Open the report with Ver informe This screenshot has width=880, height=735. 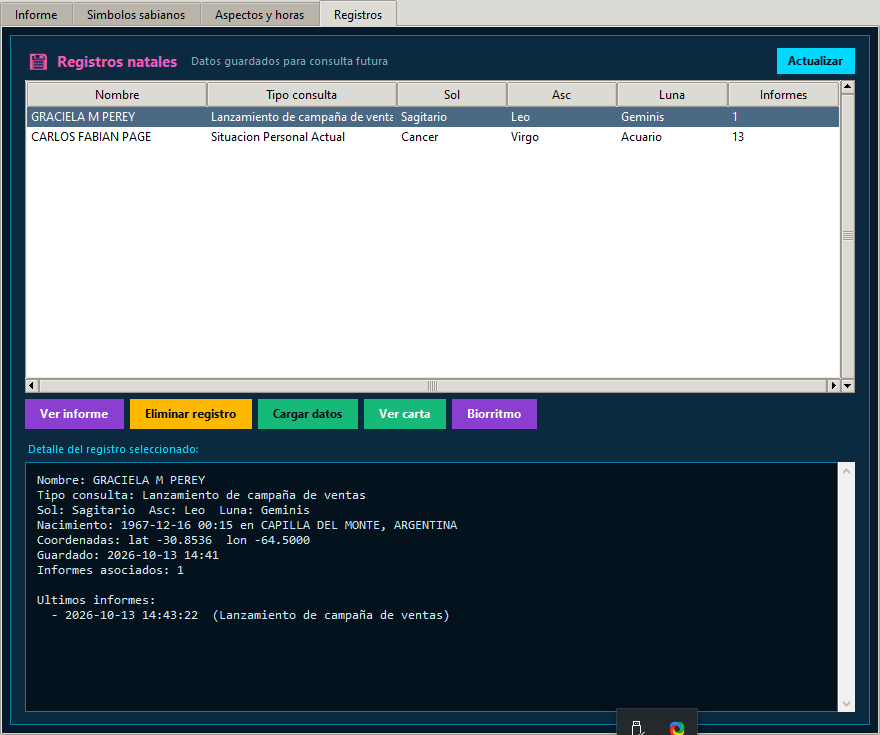(x=74, y=414)
